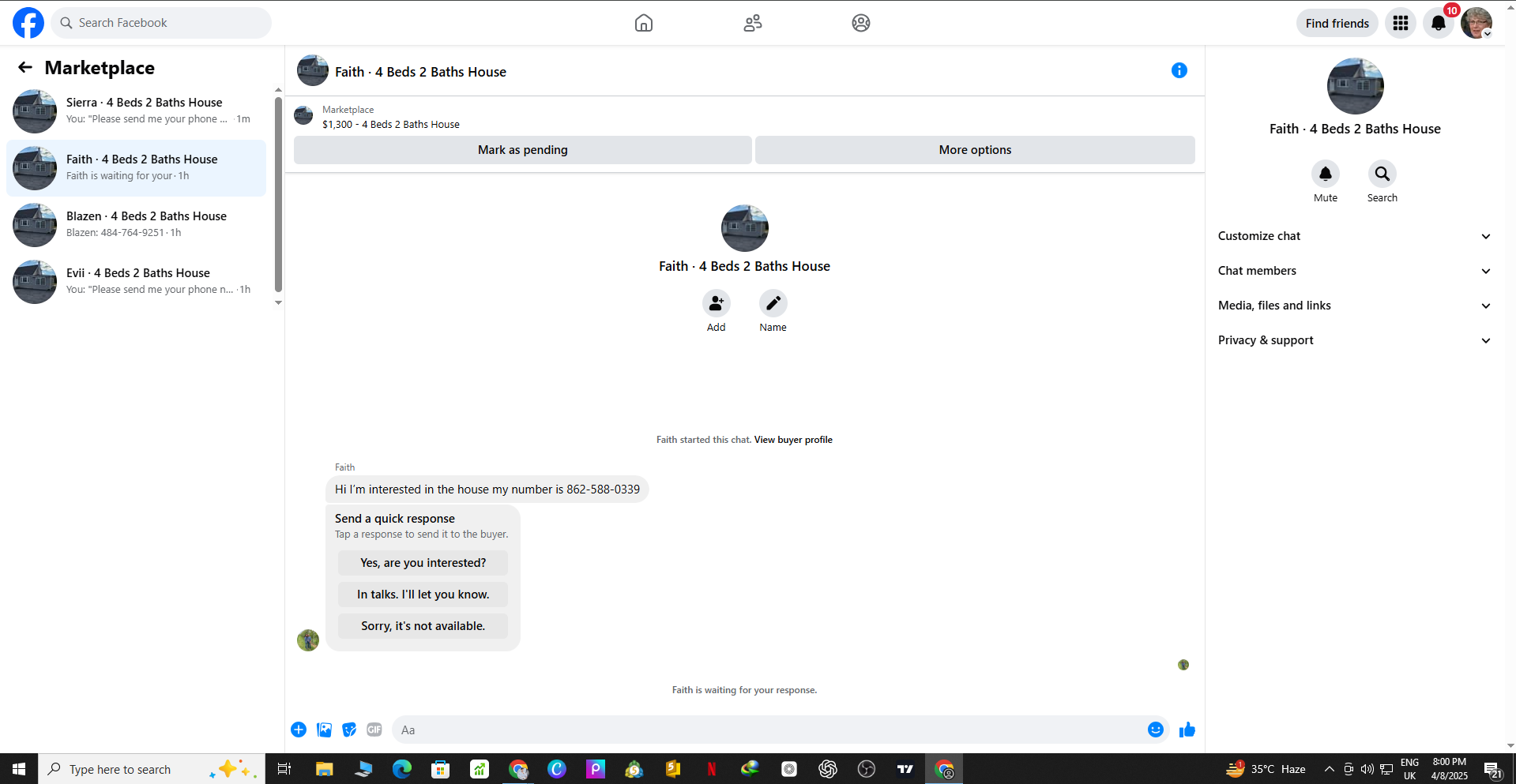Click the conversation list scrollbar
The width and height of the screenshot is (1516, 784).
[278, 194]
